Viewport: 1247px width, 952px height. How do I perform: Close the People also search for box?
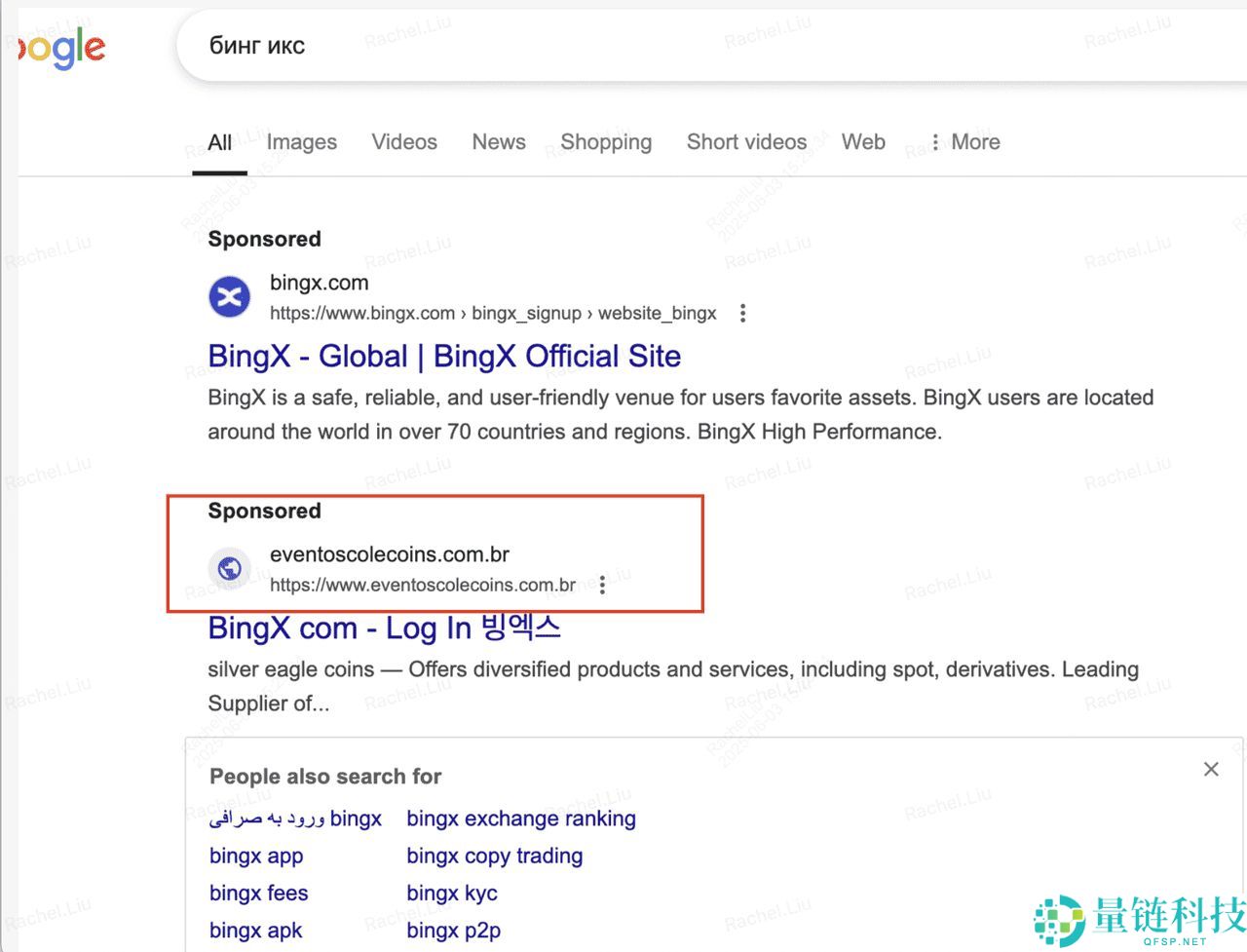click(1211, 769)
